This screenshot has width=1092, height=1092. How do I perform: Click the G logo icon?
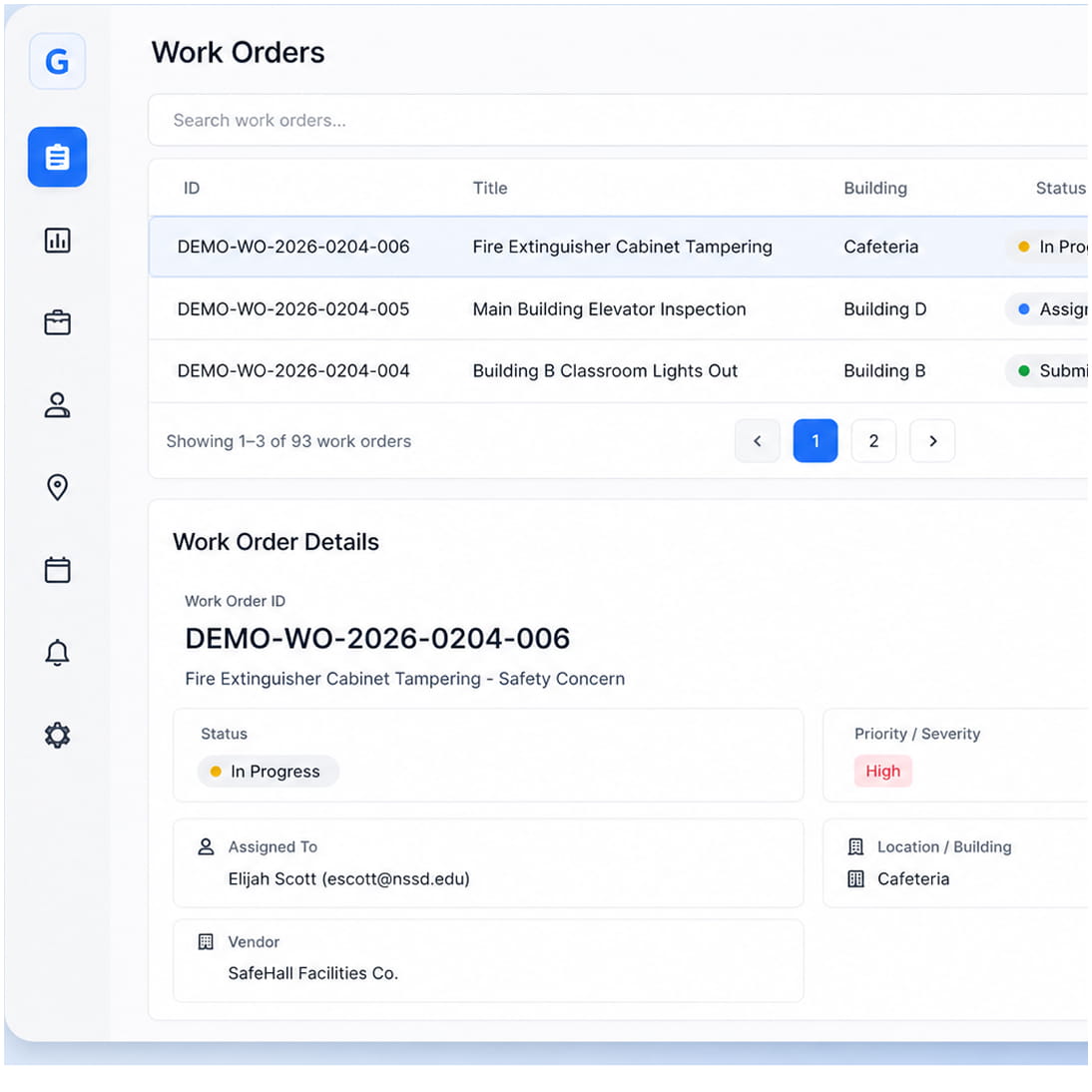point(57,61)
